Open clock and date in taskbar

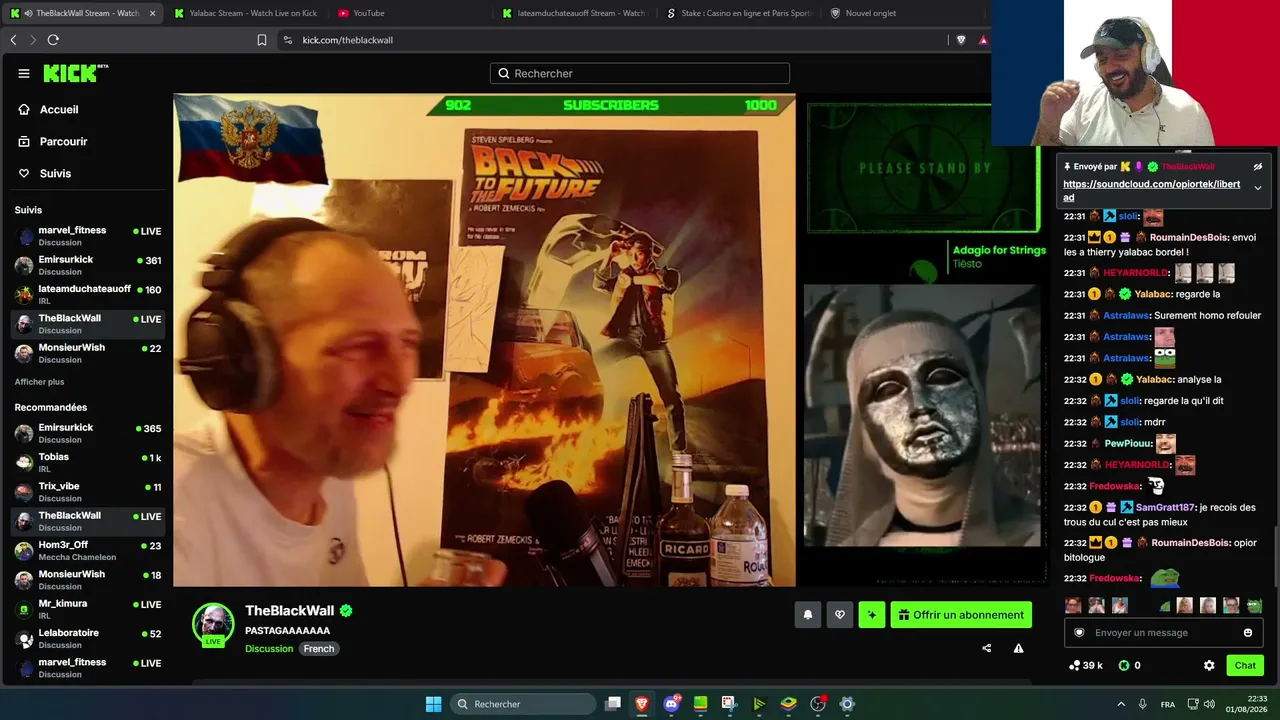[1246, 704]
